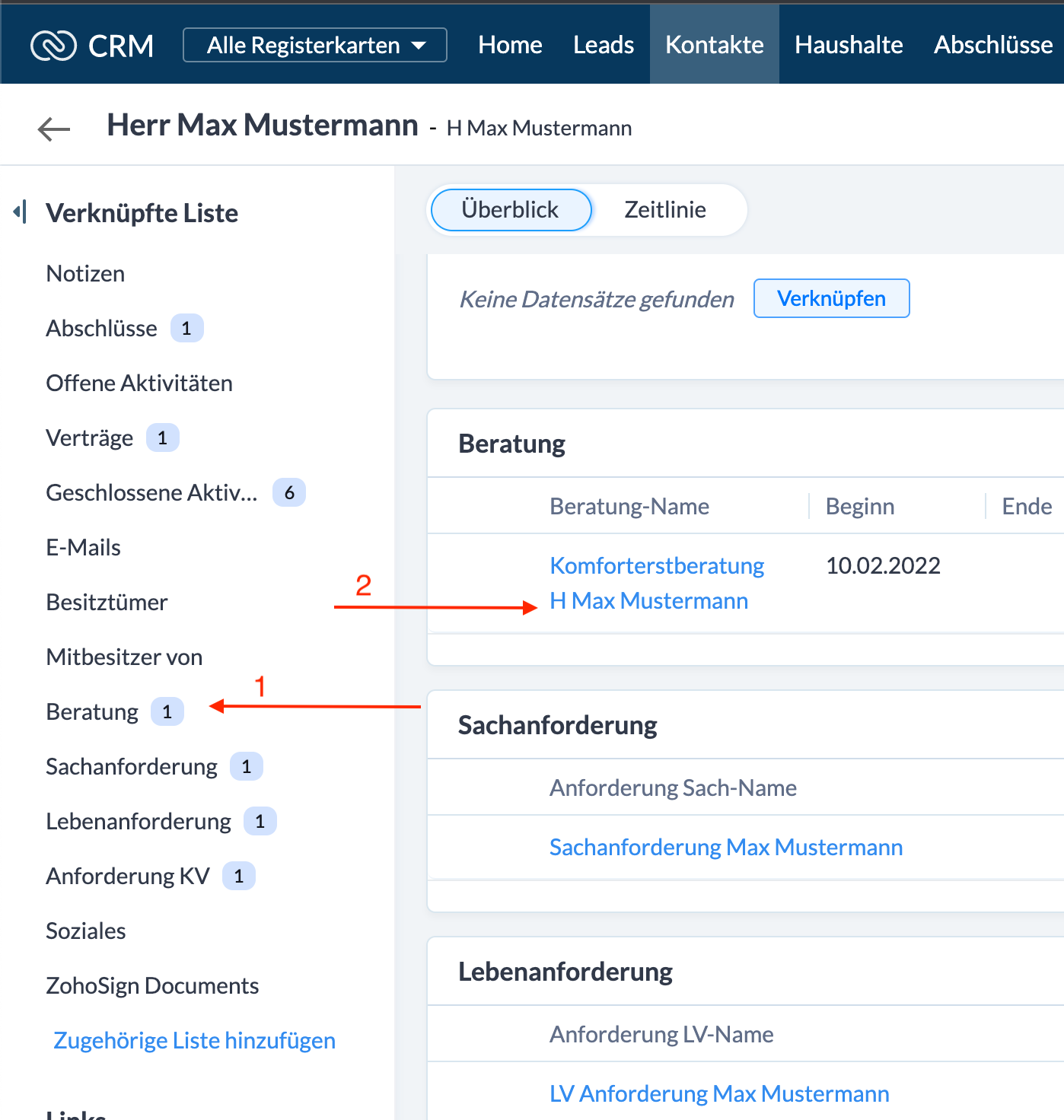Jump to Verträge related list
This screenshot has width=1064, height=1120.
[89, 438]
